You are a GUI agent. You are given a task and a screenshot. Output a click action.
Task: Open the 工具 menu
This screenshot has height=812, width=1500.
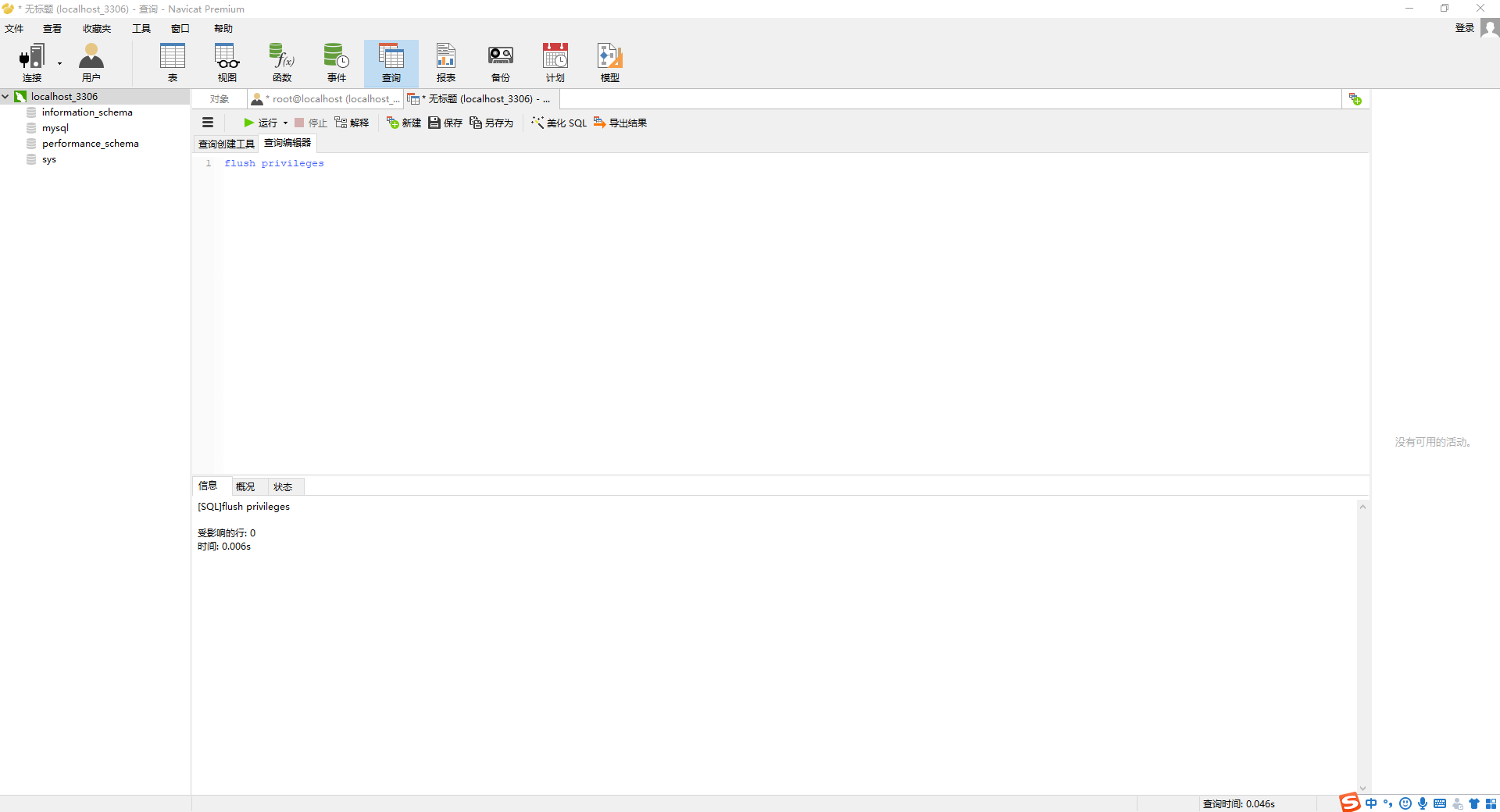click(141, 28)
